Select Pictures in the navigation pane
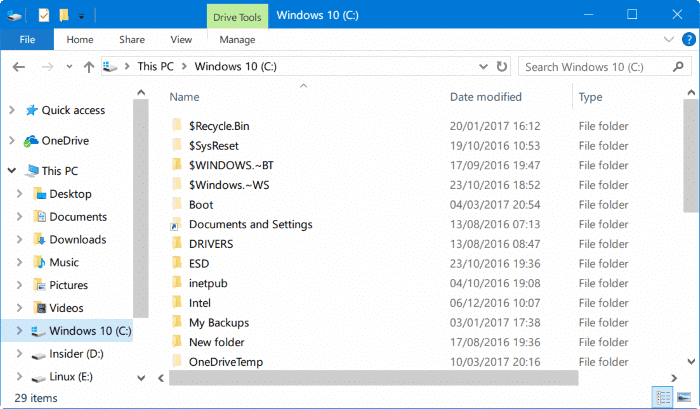Image resolution: width=700 pixels, height=409 pixels. (x=68, y=285)
